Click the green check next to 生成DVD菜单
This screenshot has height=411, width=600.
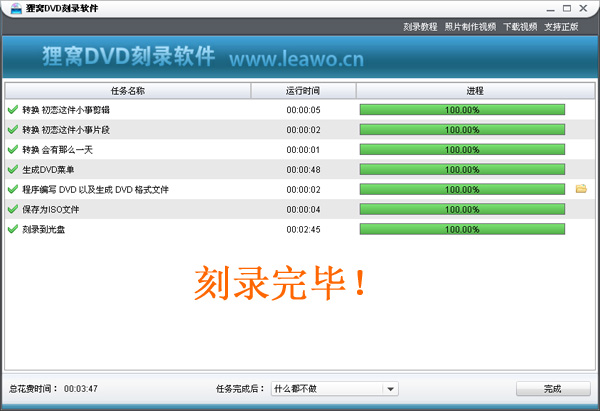pyautogui.click(x=13, y=170)
